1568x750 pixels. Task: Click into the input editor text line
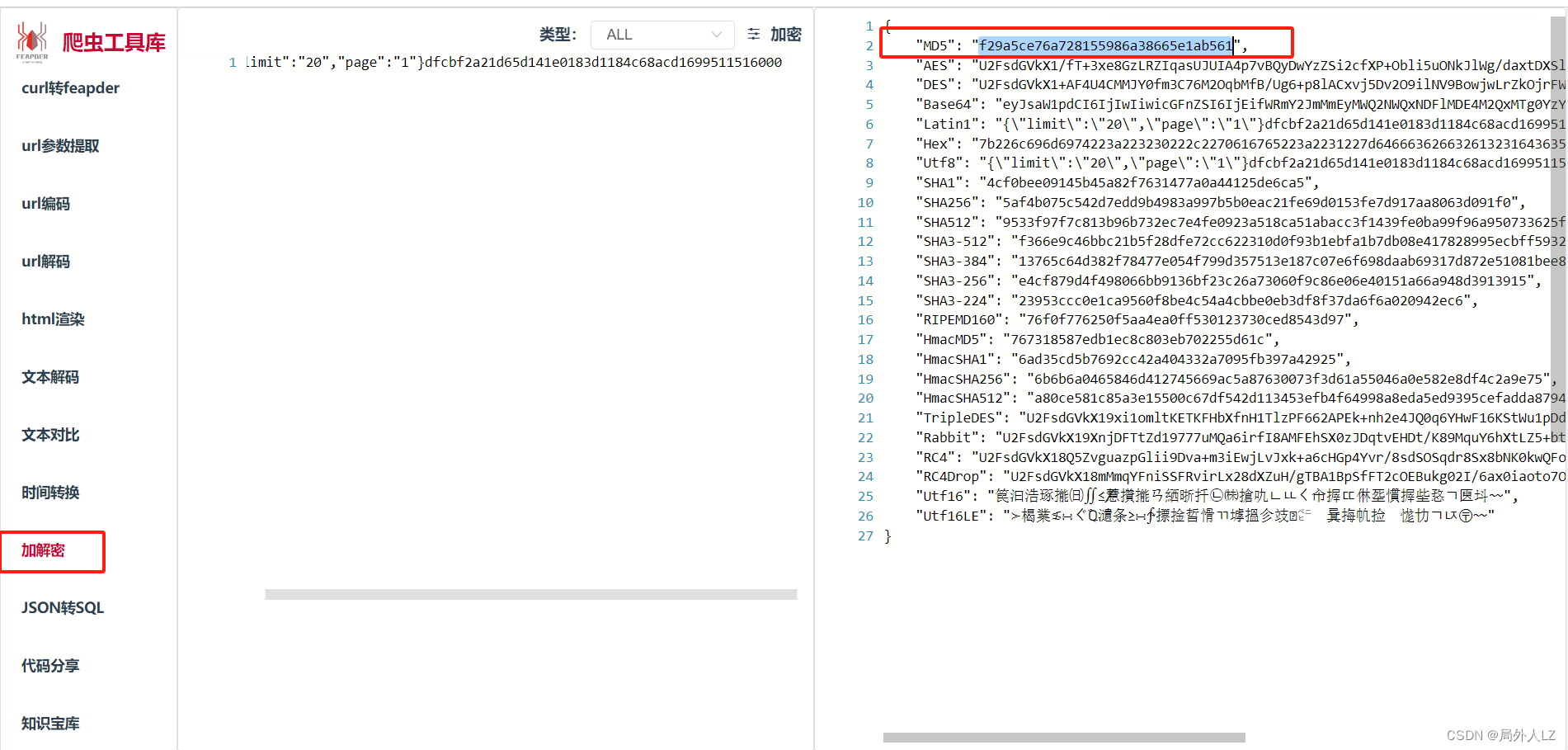[x=513, y=63]
